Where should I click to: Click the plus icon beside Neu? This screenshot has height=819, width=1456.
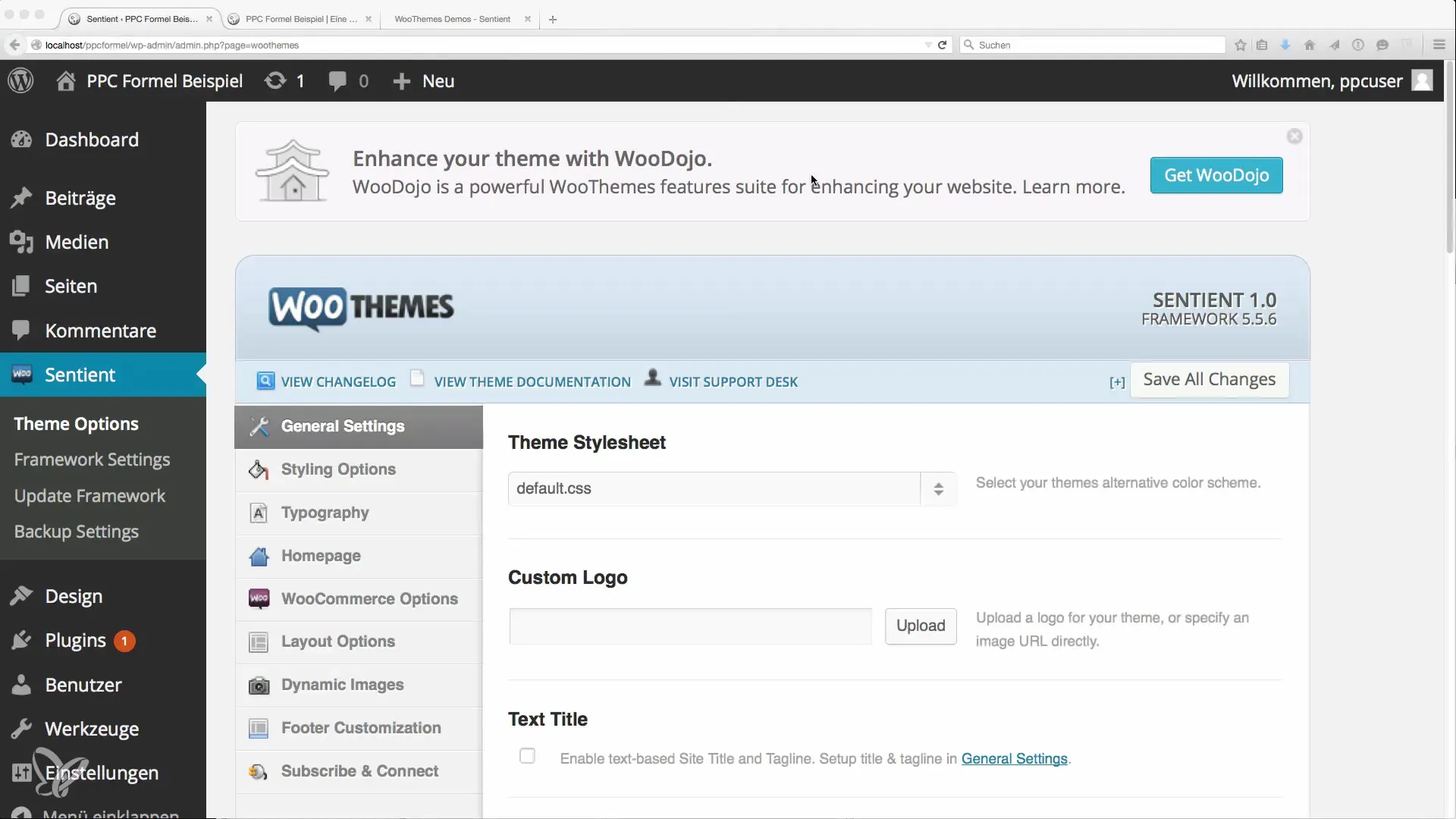[401, 81]
